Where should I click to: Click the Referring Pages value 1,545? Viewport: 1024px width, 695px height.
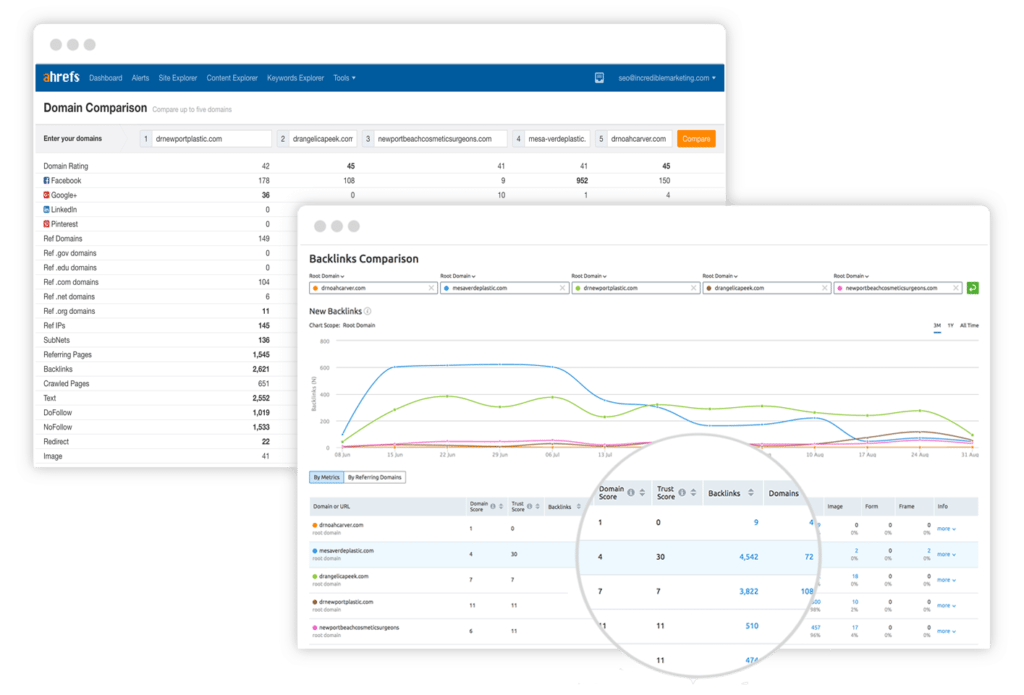click(x=261, y=355)
